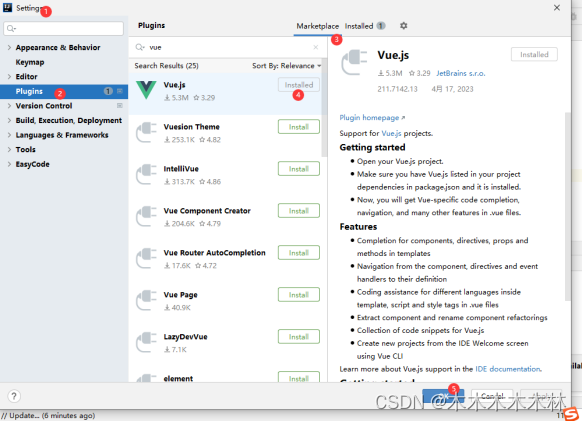The image size is (582, 421).
Task: Open the help question mark icon
Action: [14, 396]
